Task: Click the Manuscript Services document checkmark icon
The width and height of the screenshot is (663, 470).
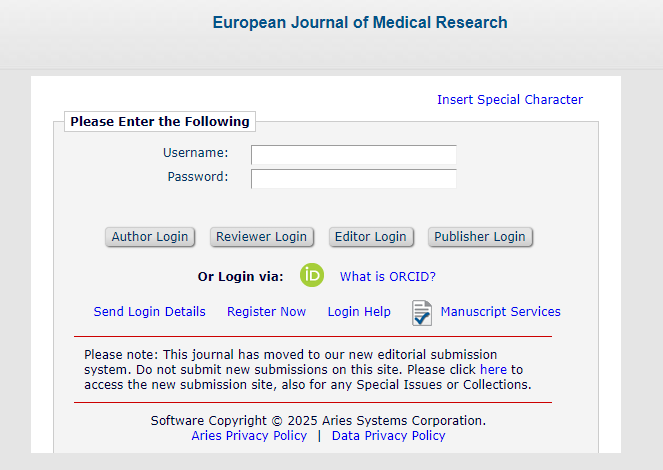Action: pyautogui.click(x=422, y=313)
